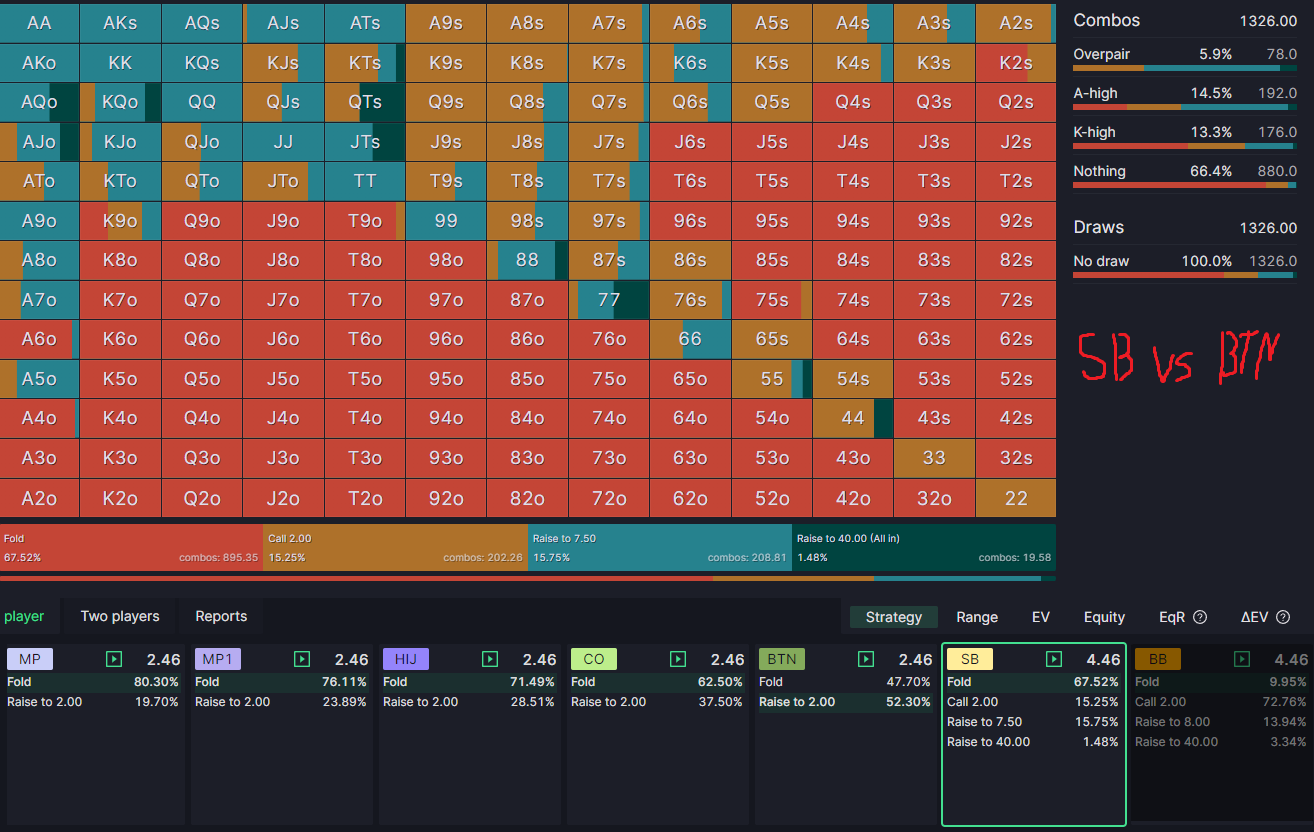Click the Raise to 7.50 action bar segment
This screenshot has width=1314, height=832.
[x=660, y=547]
